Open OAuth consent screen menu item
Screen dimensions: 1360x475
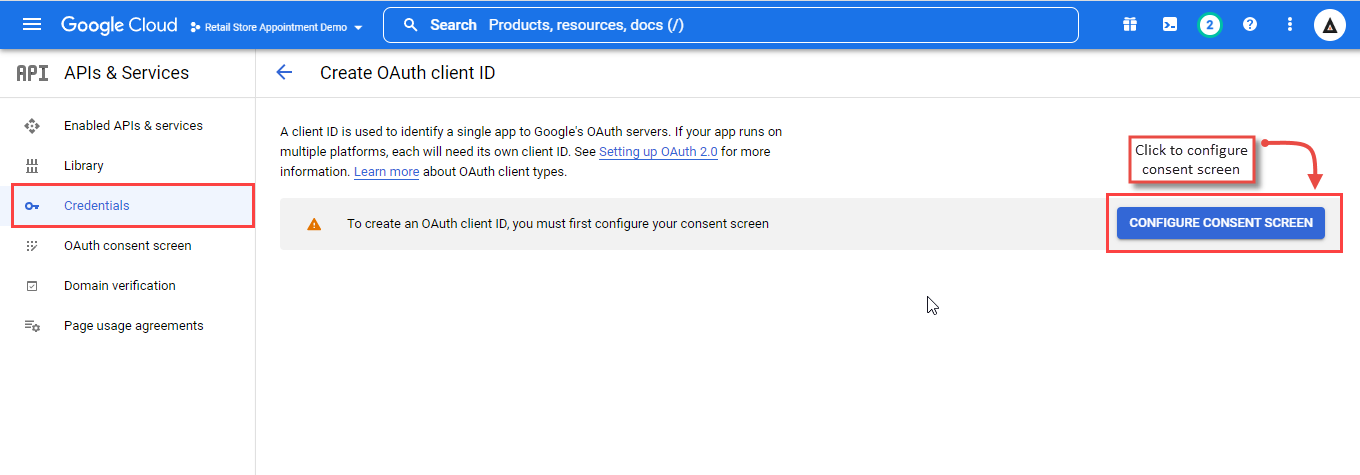127,246
